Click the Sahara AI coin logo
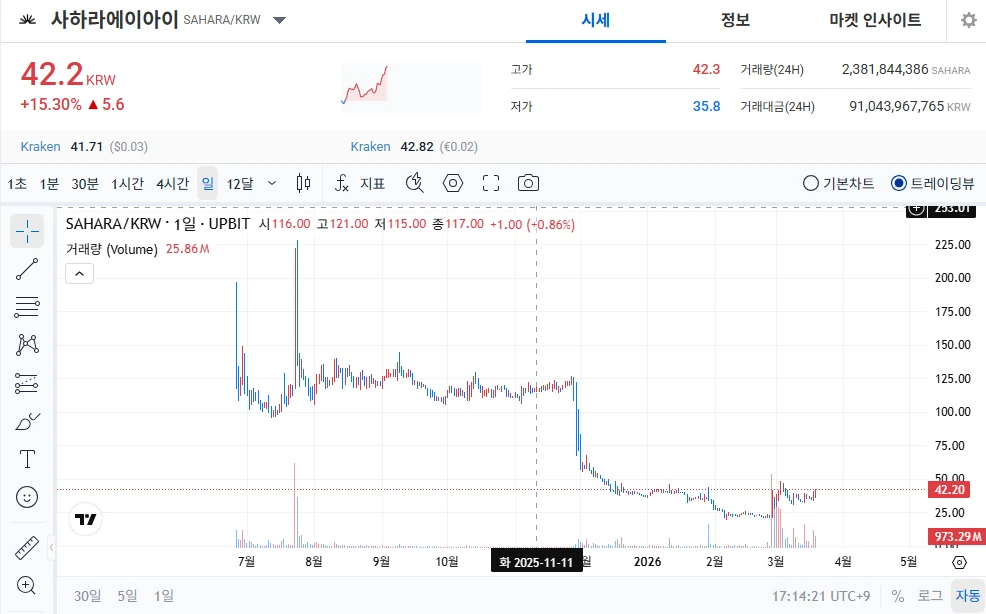The width and height of the screenshot is (986, 614). [x=27, y=20]
